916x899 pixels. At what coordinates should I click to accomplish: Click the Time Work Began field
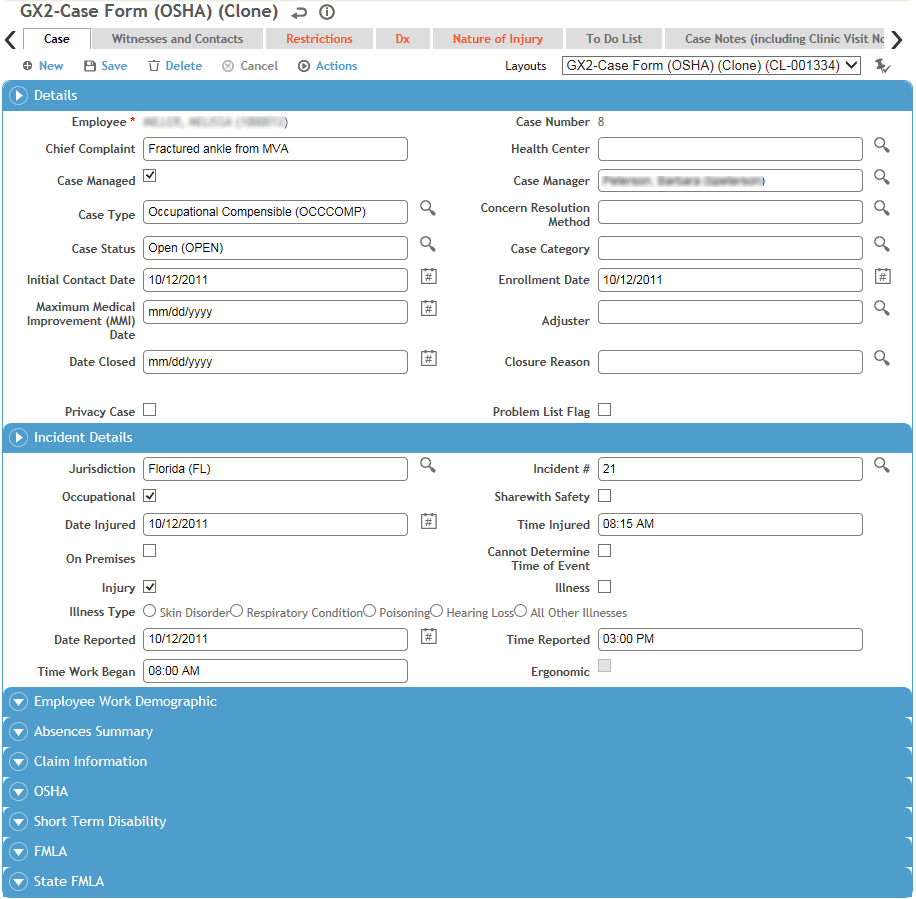click(x=275, y=671)
